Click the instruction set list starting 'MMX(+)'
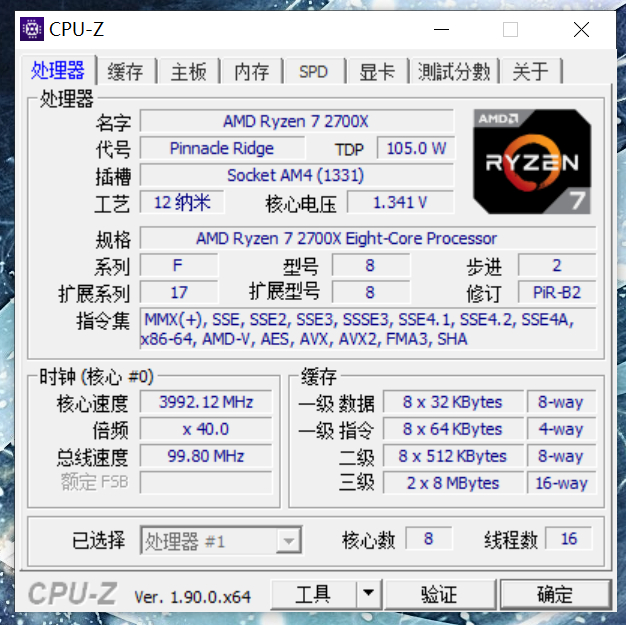 [x=368, y=329]
